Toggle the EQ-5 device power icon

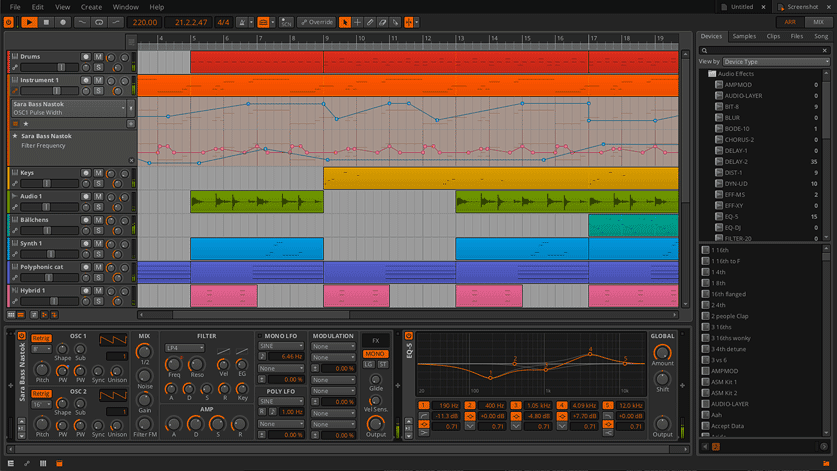(408, 336)
